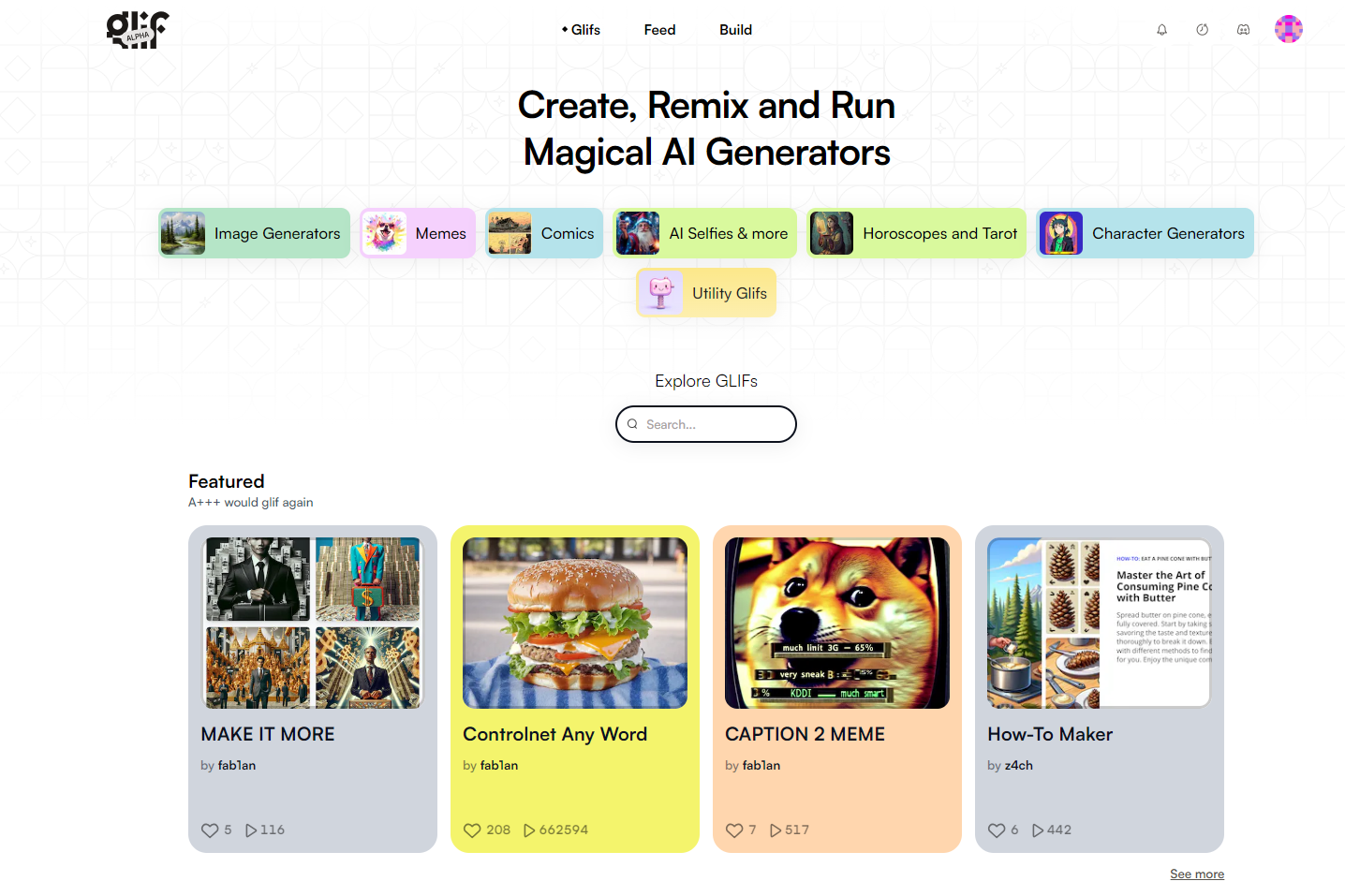The width and height of the screenshot is (1345, 896).
Task: Open the Horoscopes and Tarot category
Action: pyautogui.click(x=916, y=233)
